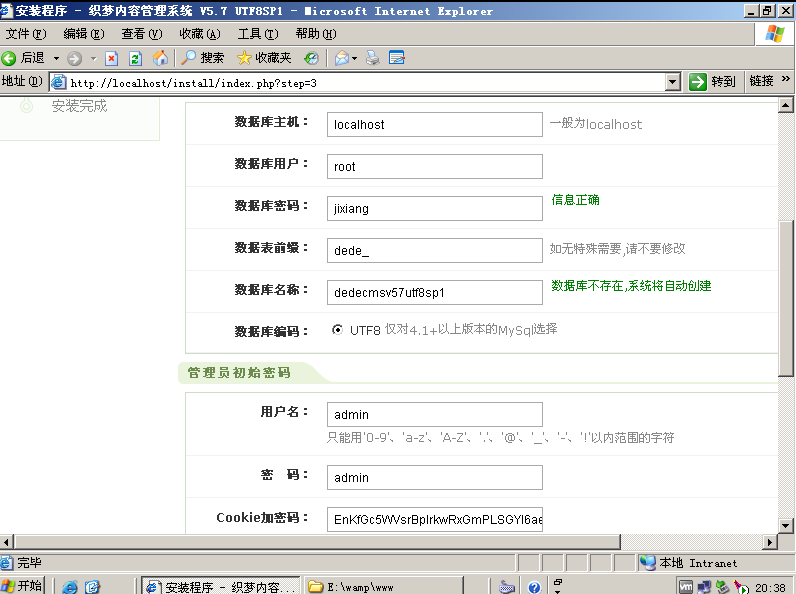Open the Mail button dropdown arrow

tap(354, 58)
